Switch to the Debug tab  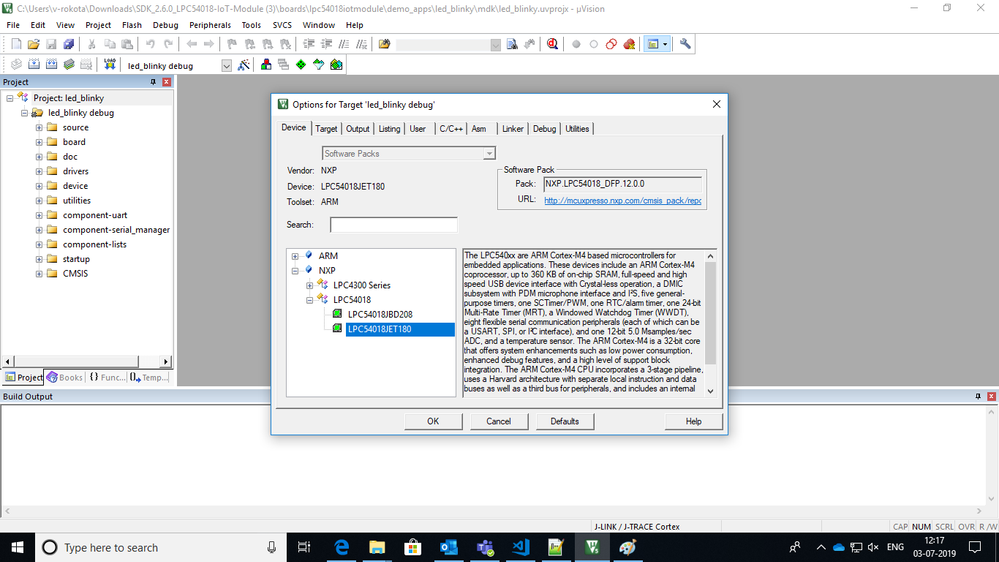point(544,129)
